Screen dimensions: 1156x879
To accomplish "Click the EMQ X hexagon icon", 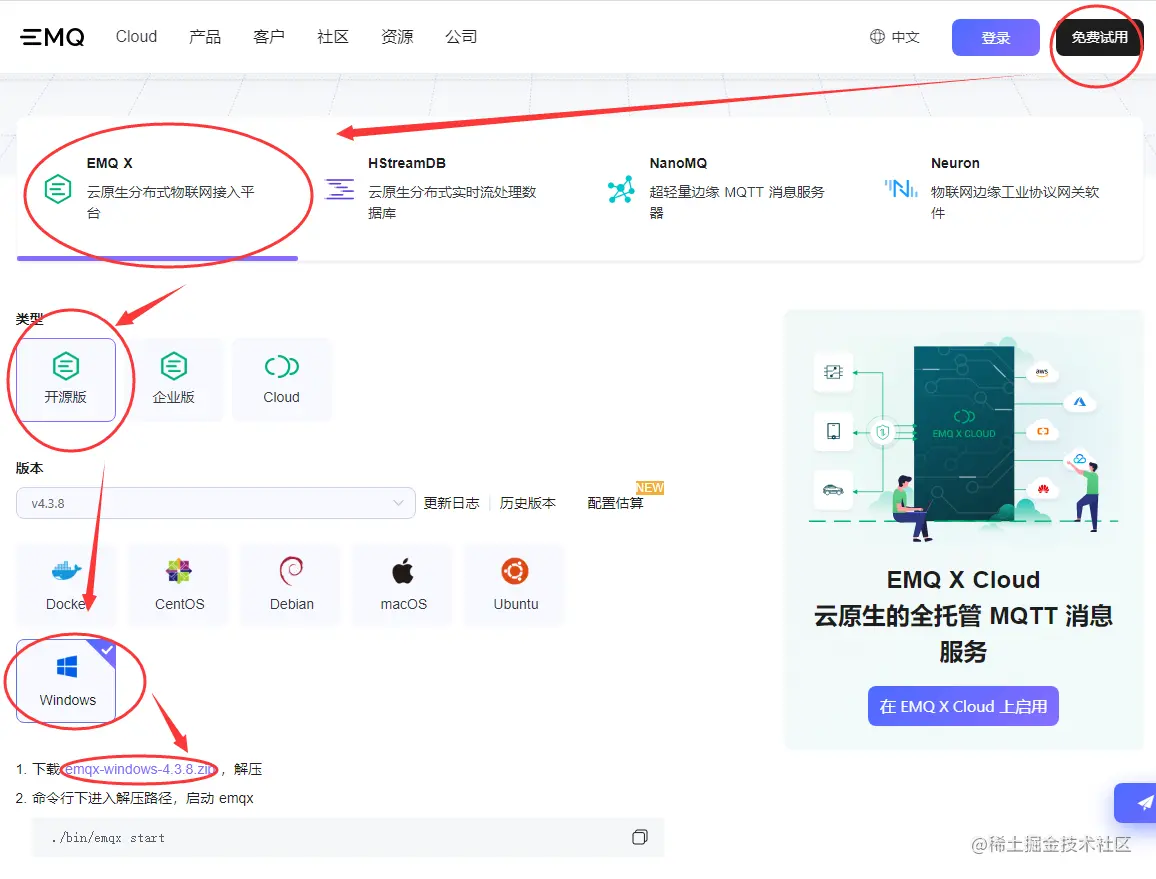I will point(58,189).
